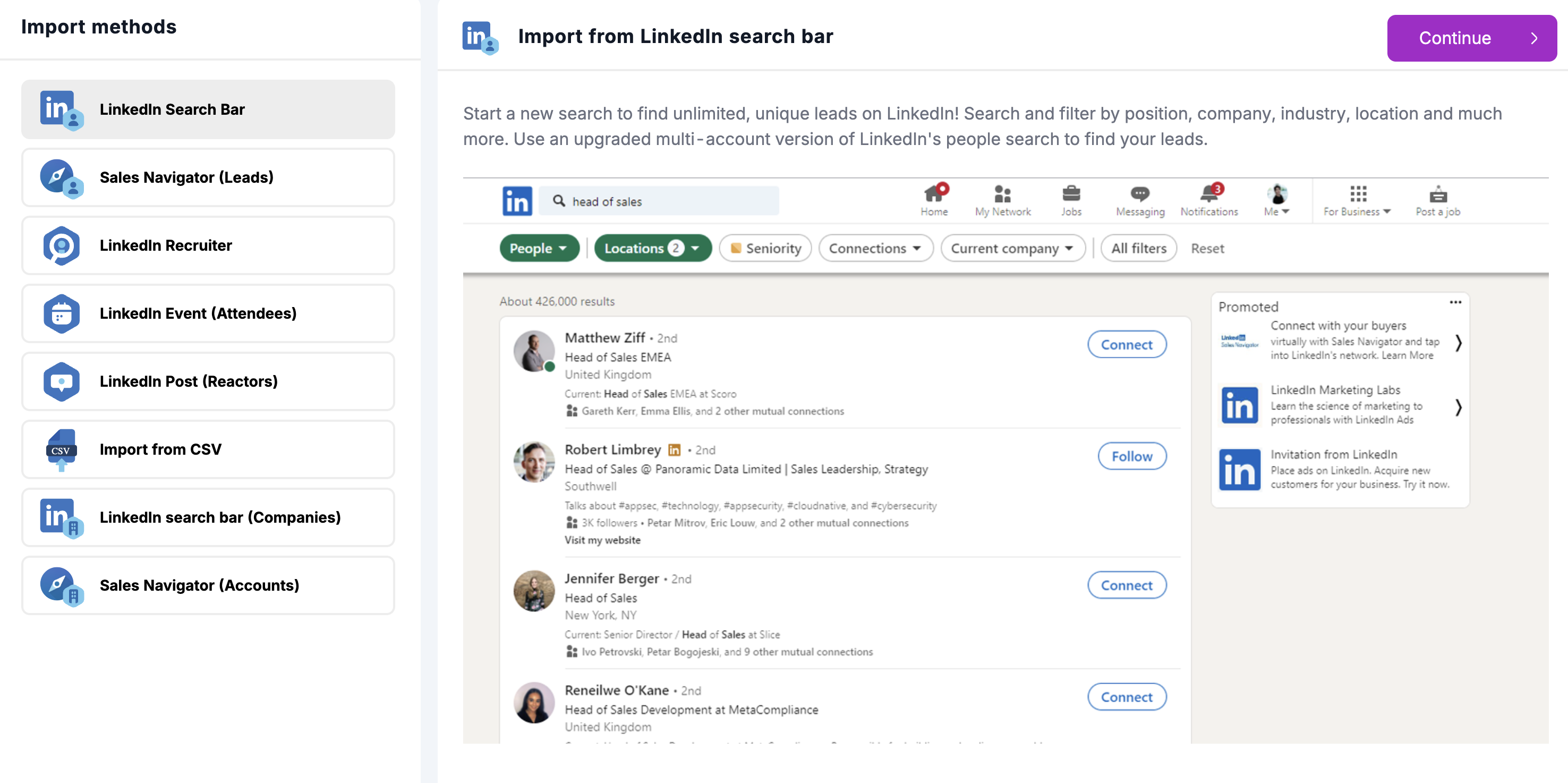Click the LinkedIn Home icon

[934, 194]
